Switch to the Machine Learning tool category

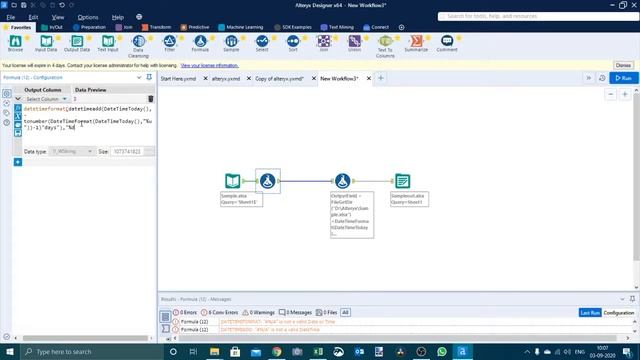[241, 27]
